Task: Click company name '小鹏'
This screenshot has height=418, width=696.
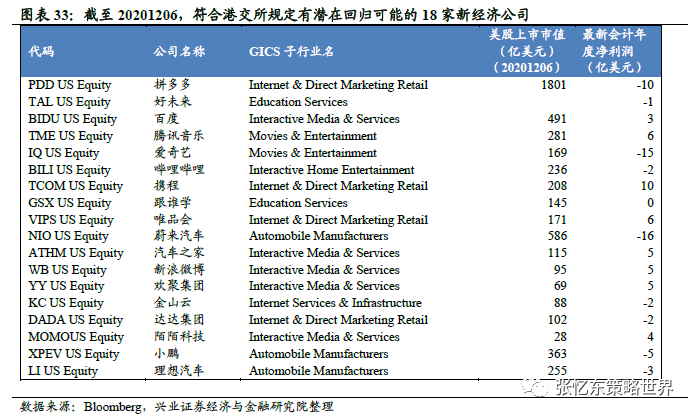Action: click(166, 353)
